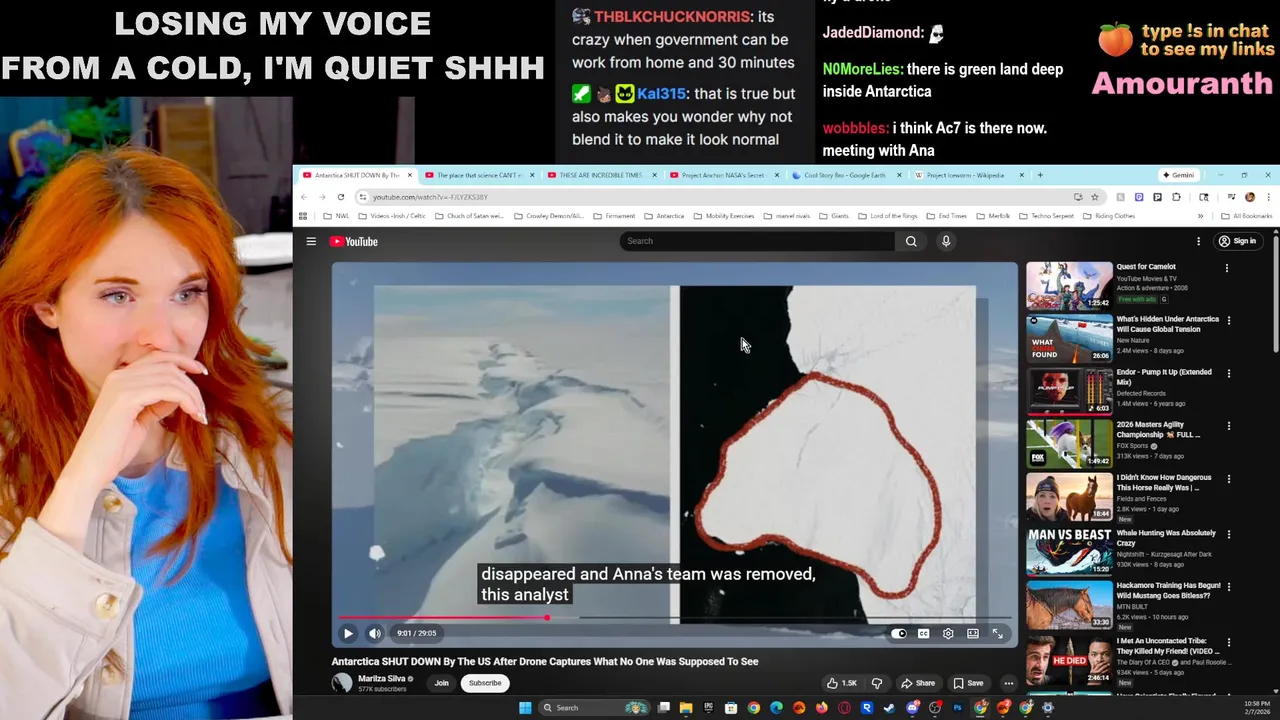Reload the page

341,197
